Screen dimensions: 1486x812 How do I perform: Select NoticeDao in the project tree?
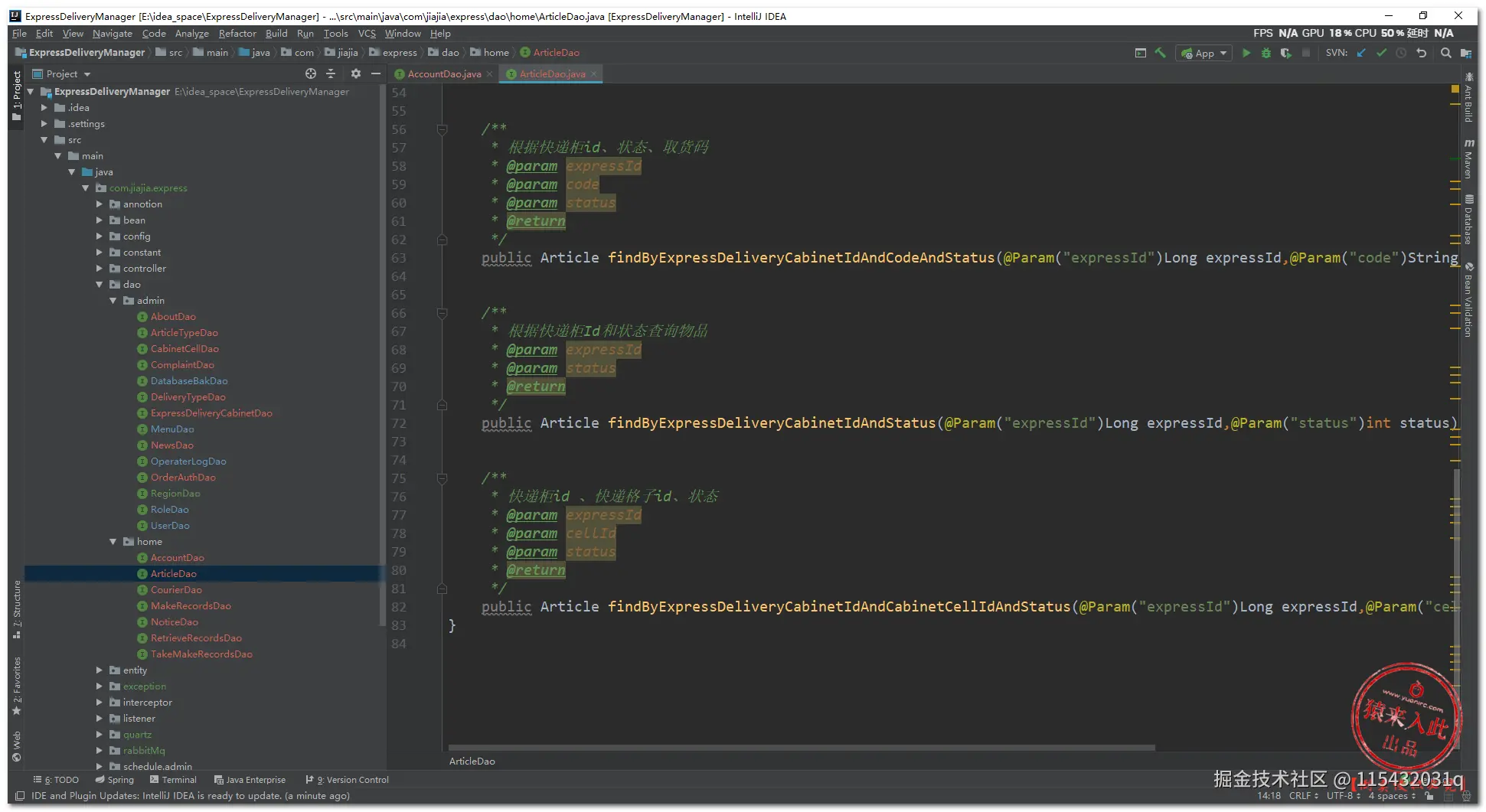pos(174,622)
